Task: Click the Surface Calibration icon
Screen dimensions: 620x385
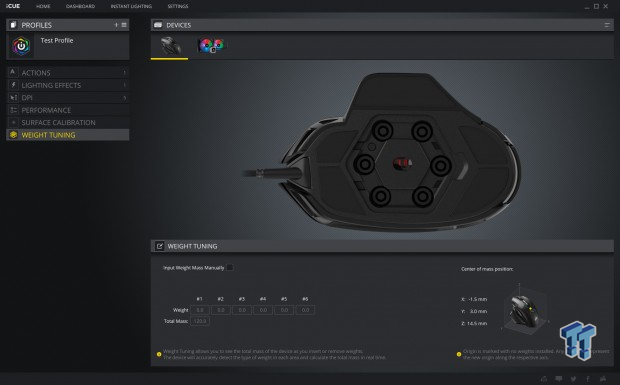Action: coord(13,123)
